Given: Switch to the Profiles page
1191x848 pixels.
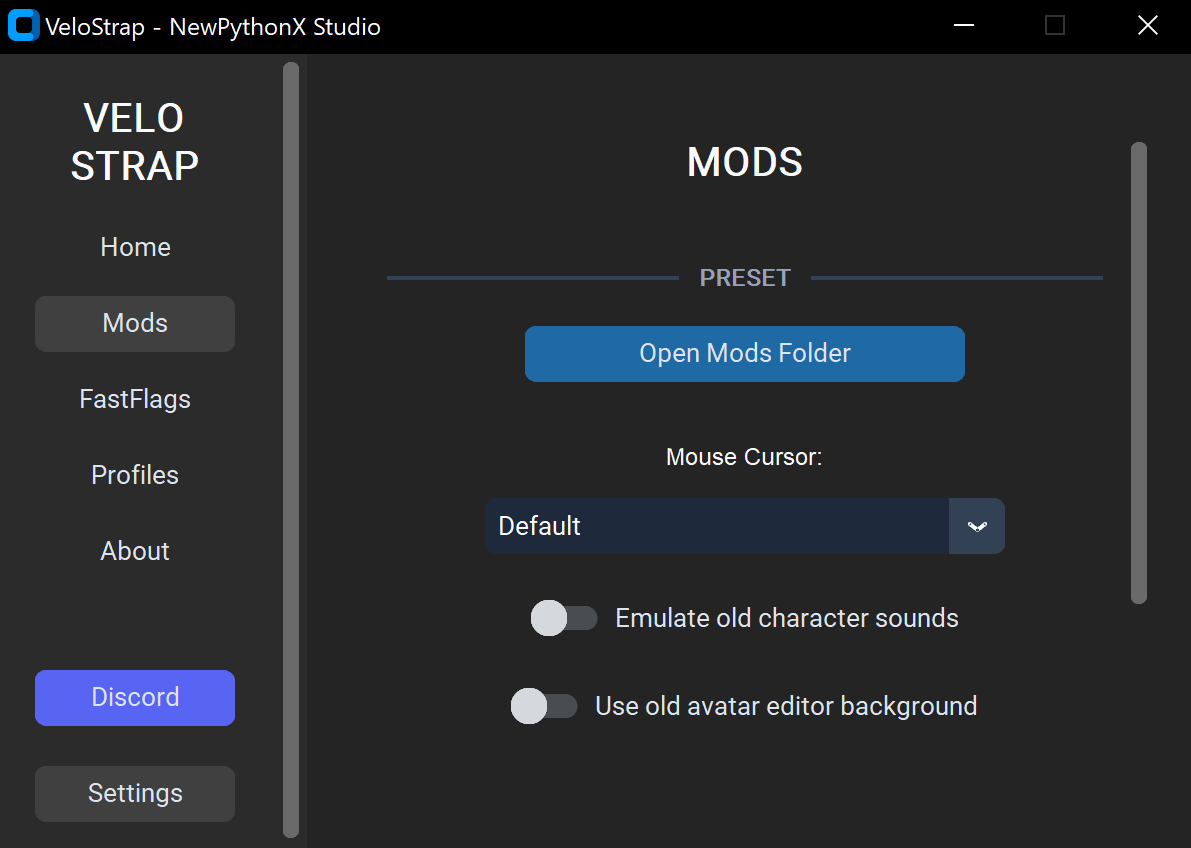Looking at the screenshot, I should click(135, 475).
